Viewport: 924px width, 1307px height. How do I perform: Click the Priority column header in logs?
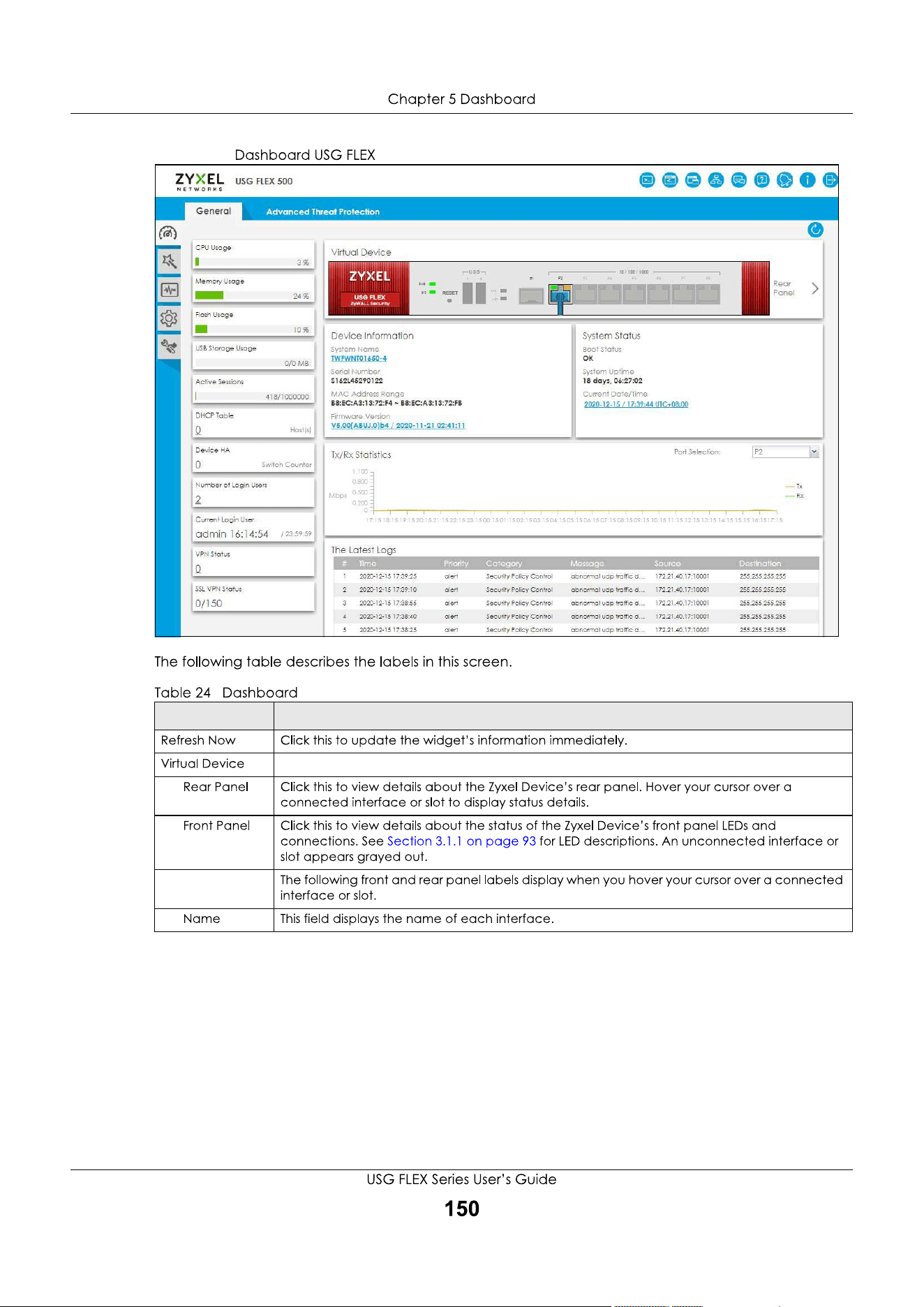click(x=456, y=563)
